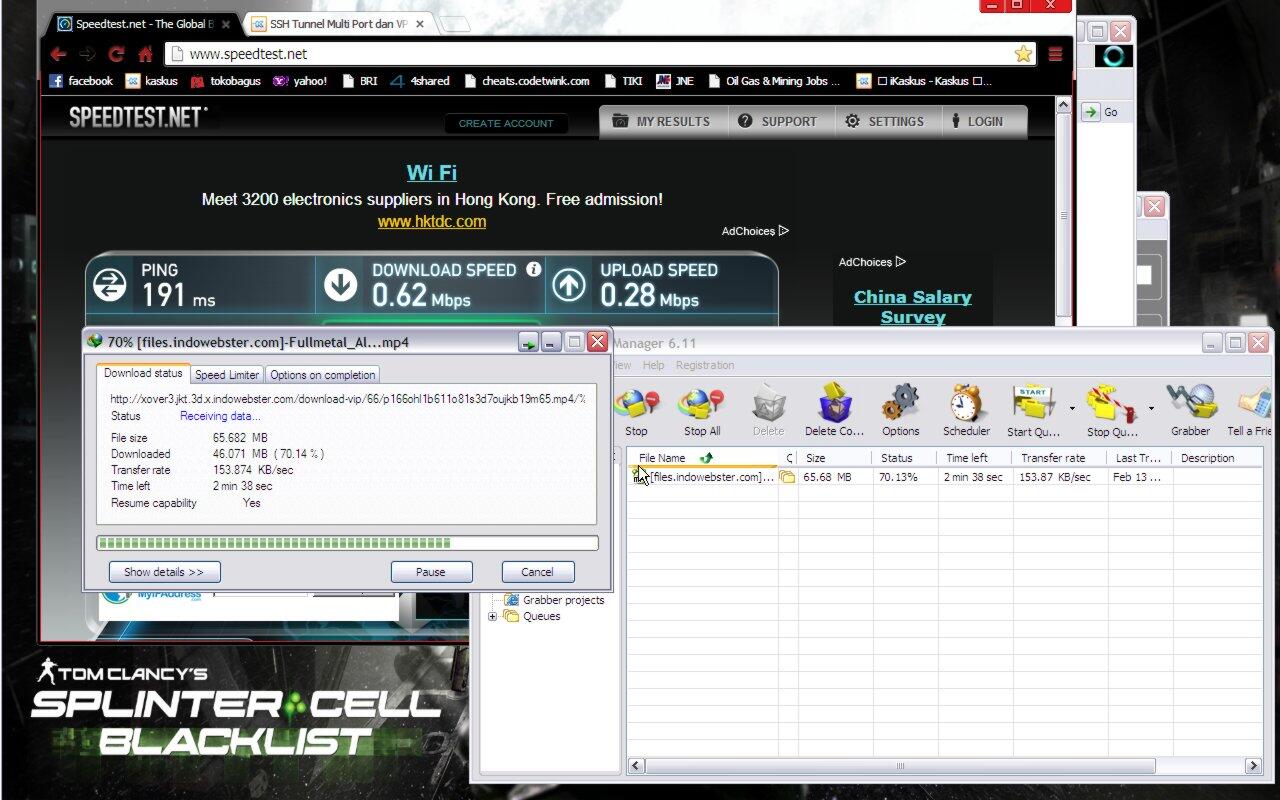
Task: Open SUPPORT on Speedtest
Action: click(777, 121)
